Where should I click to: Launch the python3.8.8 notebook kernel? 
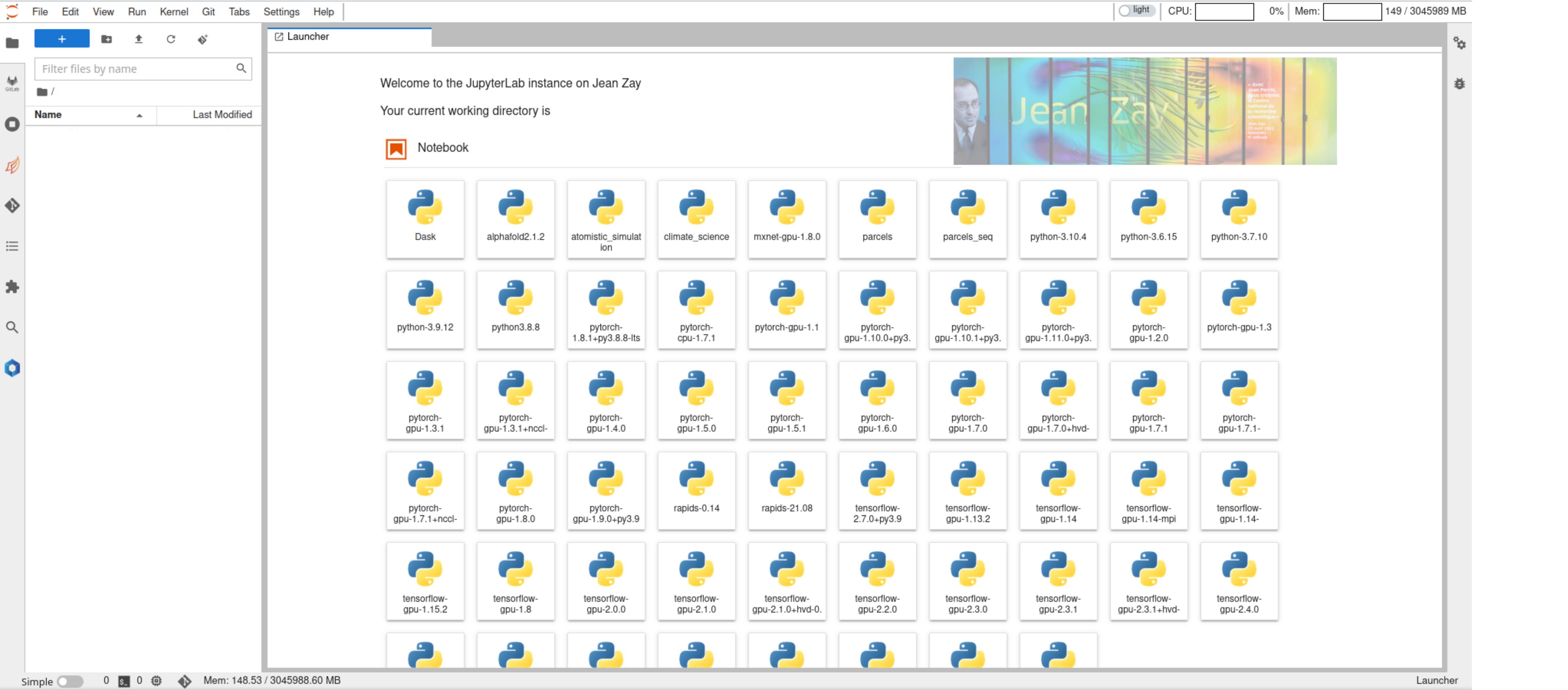516,310
